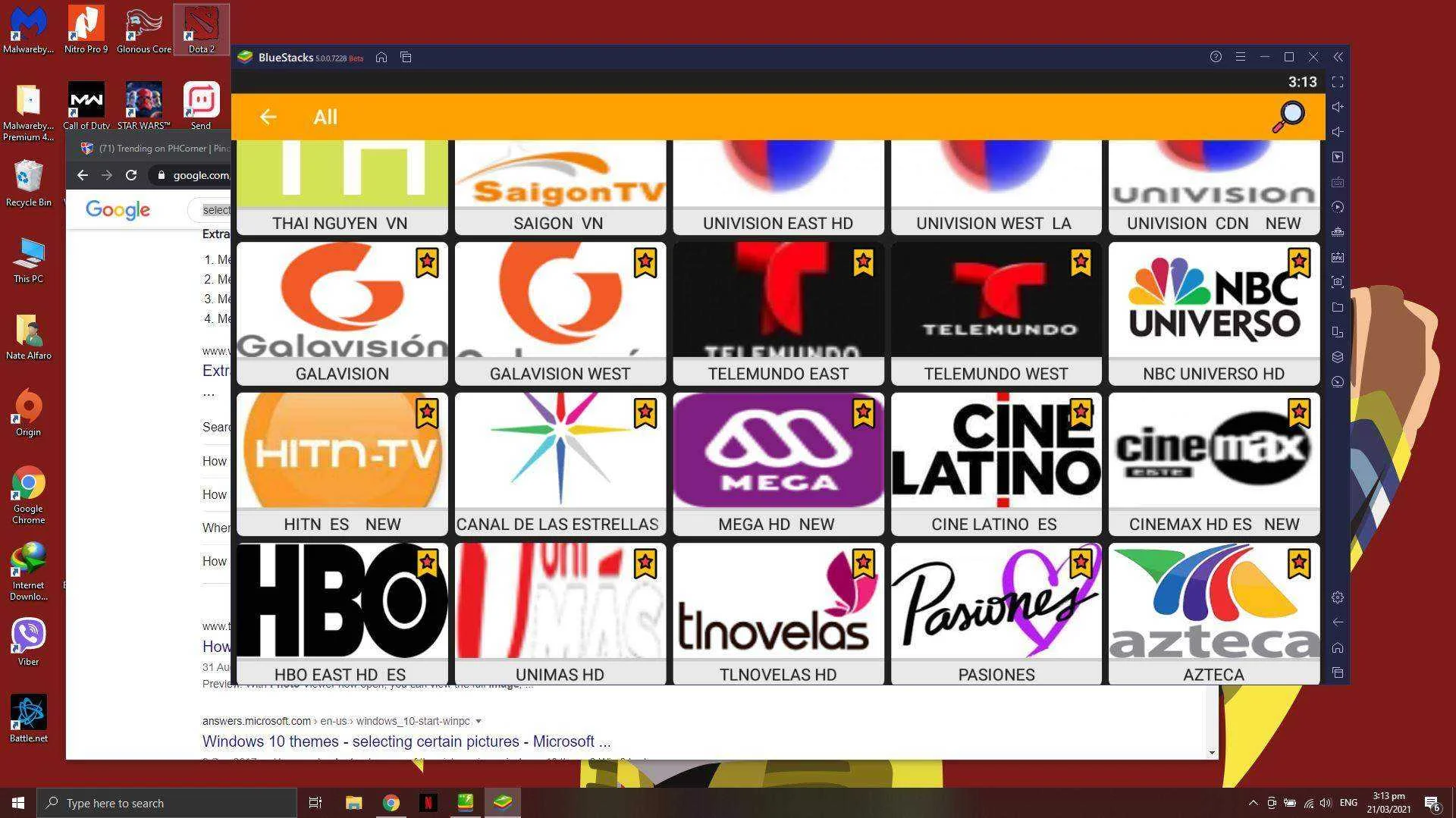Toggle favorite star on TELEMUNDO WEST
The height and width of the screenshot is (818, 1456).
(x=1081, y=263)
